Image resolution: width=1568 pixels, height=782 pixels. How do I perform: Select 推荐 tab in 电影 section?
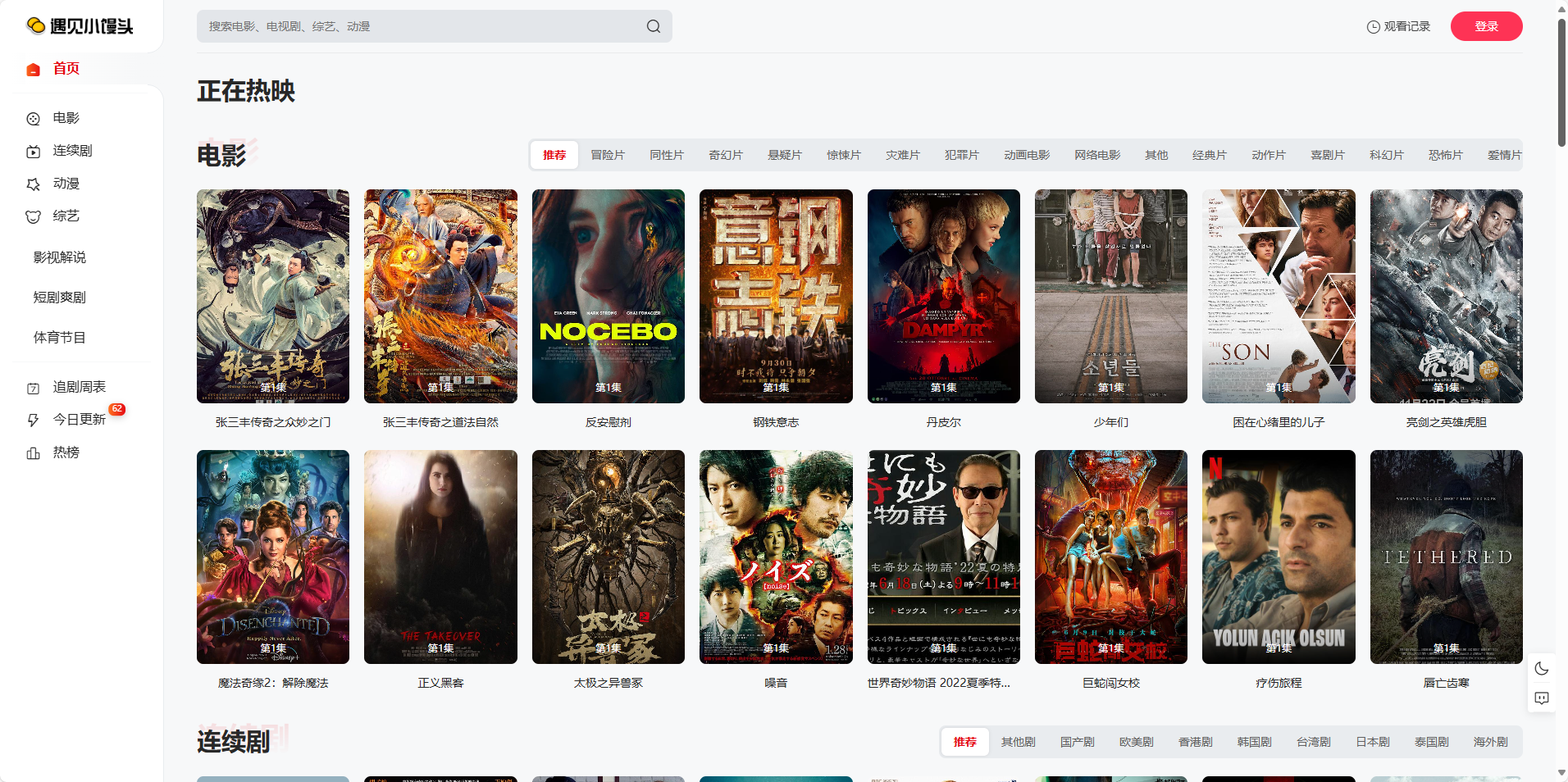(554, 155)
